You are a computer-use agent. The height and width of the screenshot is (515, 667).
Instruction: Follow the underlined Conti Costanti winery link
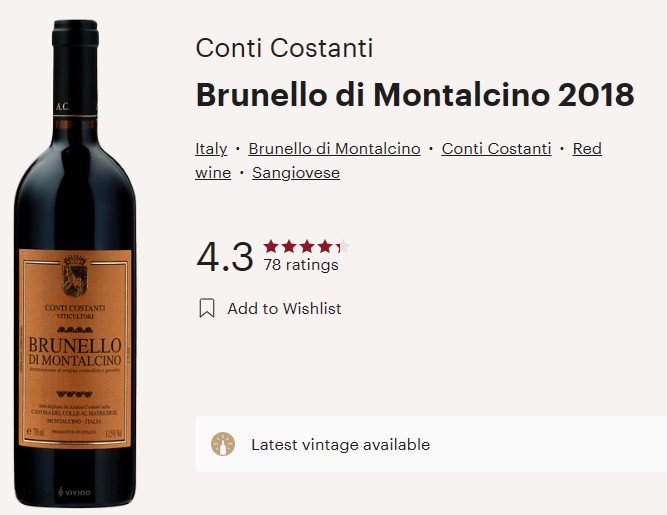tap(496, 149)
